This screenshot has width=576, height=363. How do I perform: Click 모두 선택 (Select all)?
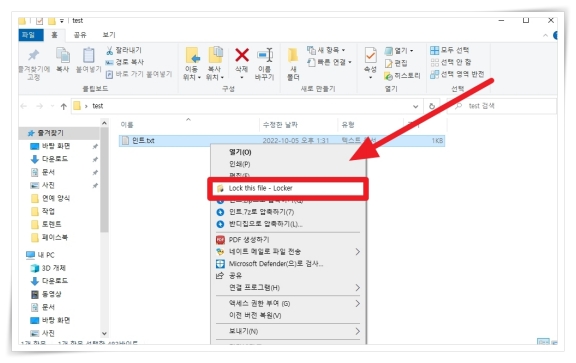(450, 50)
